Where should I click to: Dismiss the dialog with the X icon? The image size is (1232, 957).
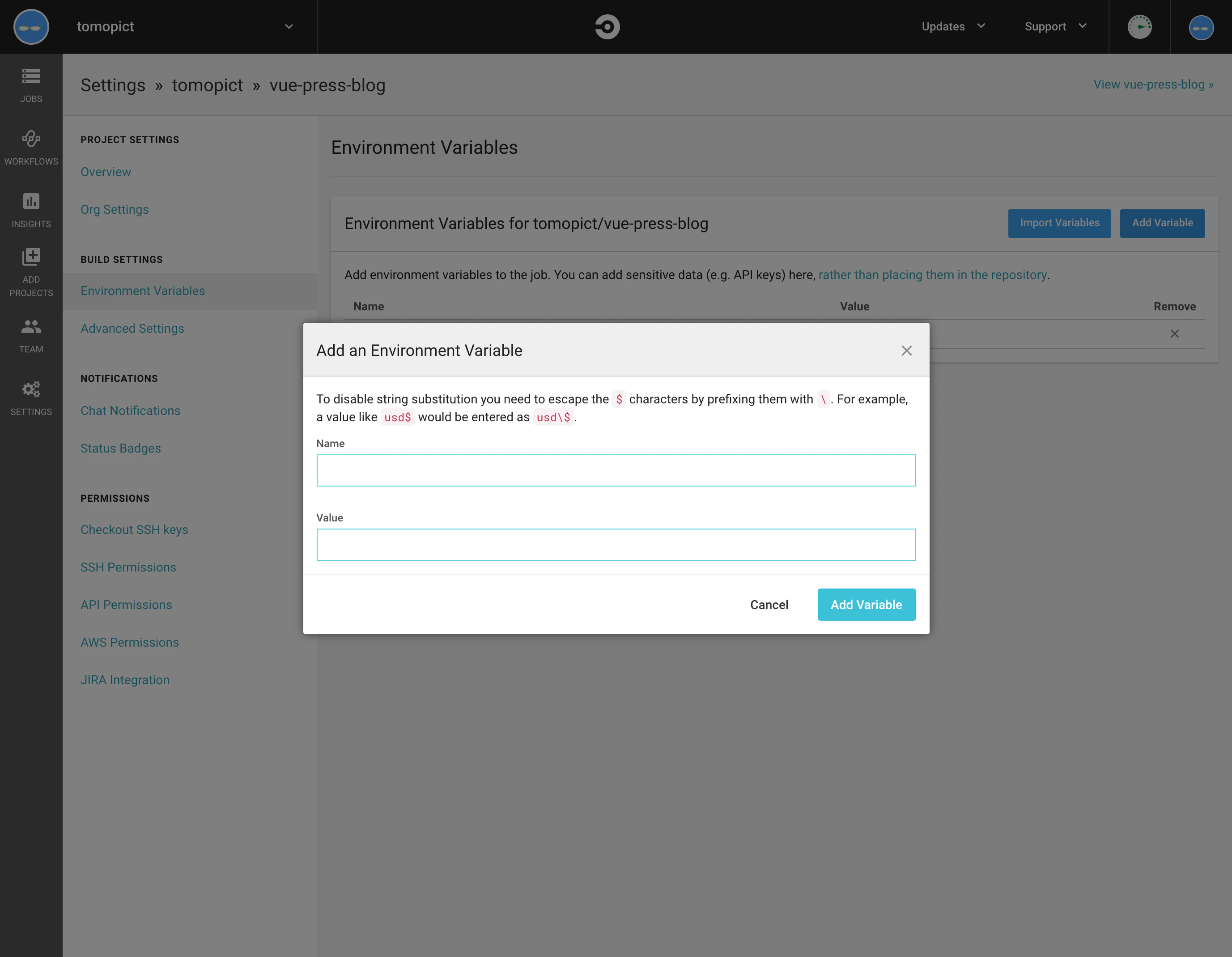pos(906,350)
